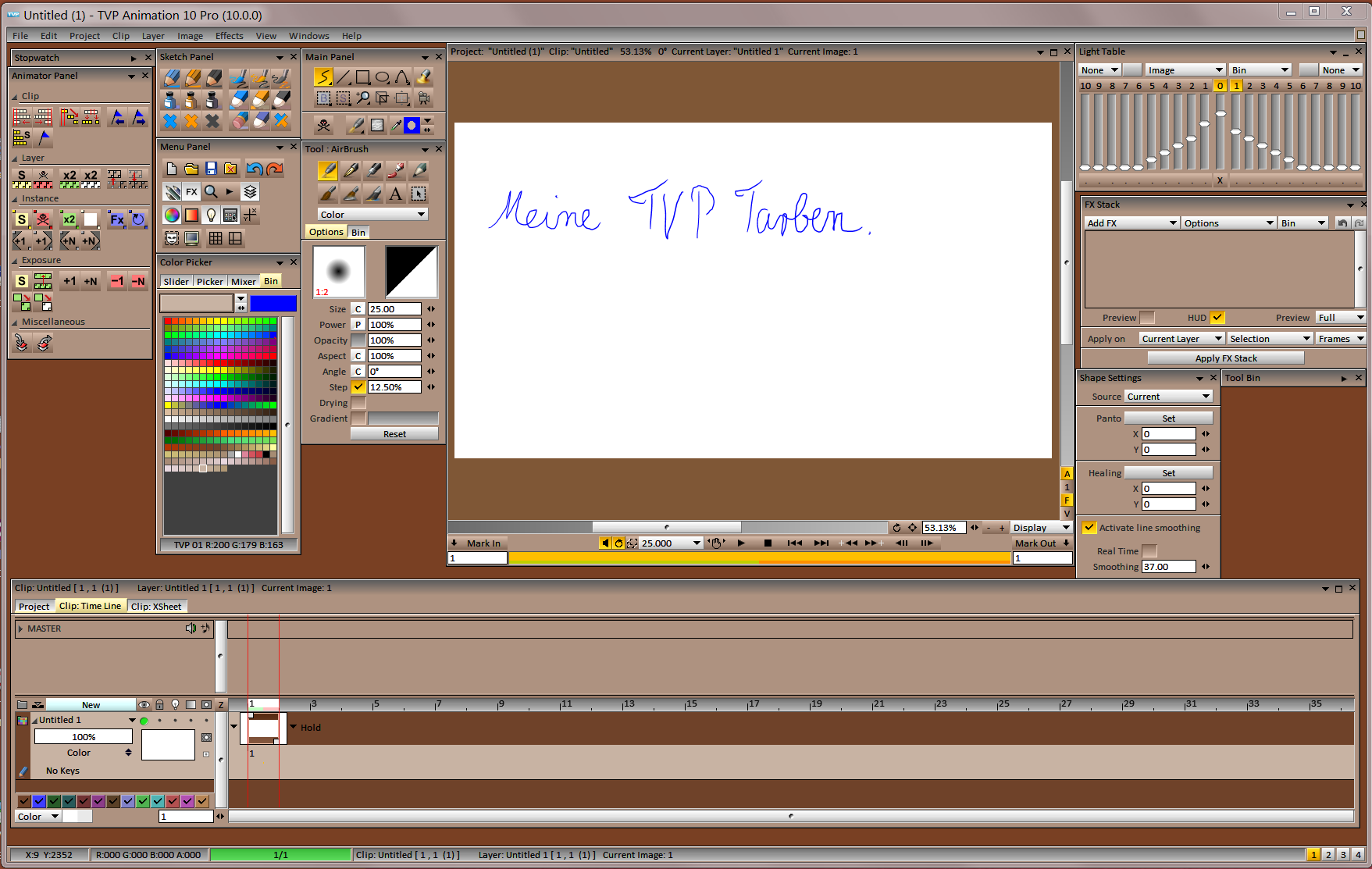
Task: Select the orange ink bottle in Sketch Panel
Action: tap(191, 99)
